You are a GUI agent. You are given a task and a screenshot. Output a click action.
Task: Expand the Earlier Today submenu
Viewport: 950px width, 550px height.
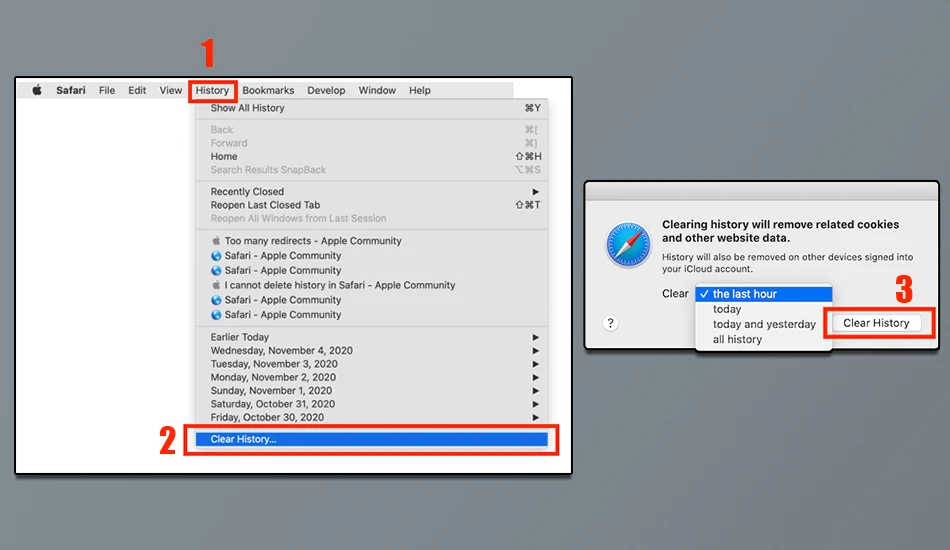click(x=372, y=337)
